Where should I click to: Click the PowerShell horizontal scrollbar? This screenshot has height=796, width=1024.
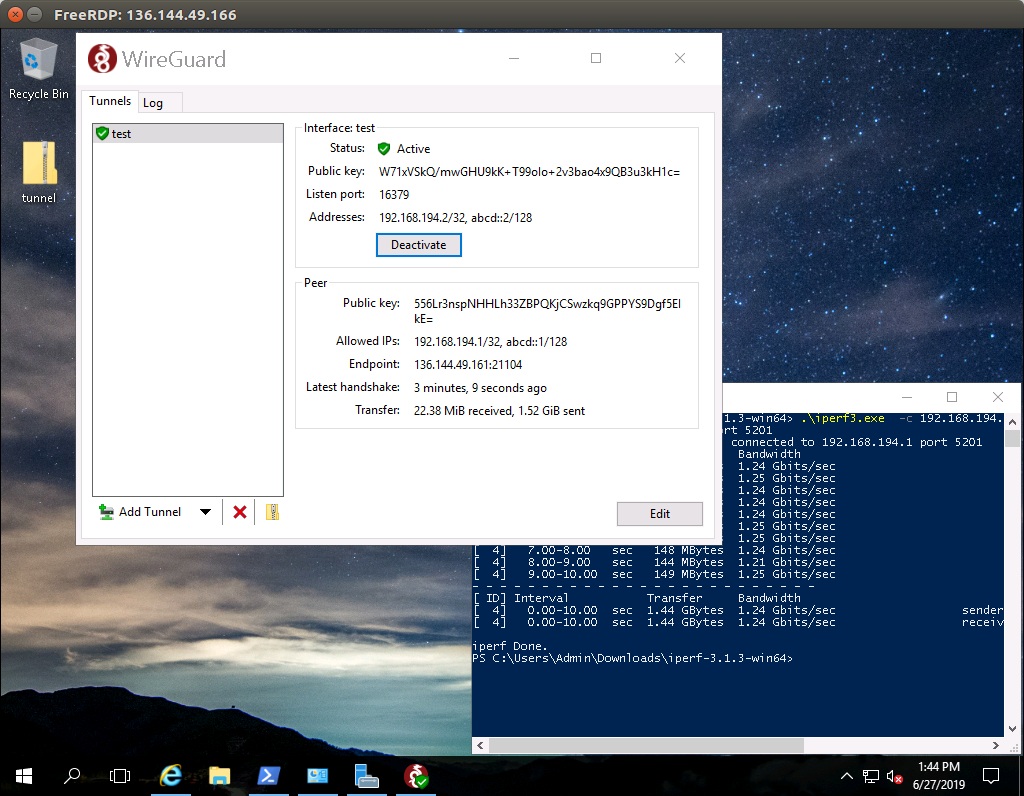coord(646,746)
